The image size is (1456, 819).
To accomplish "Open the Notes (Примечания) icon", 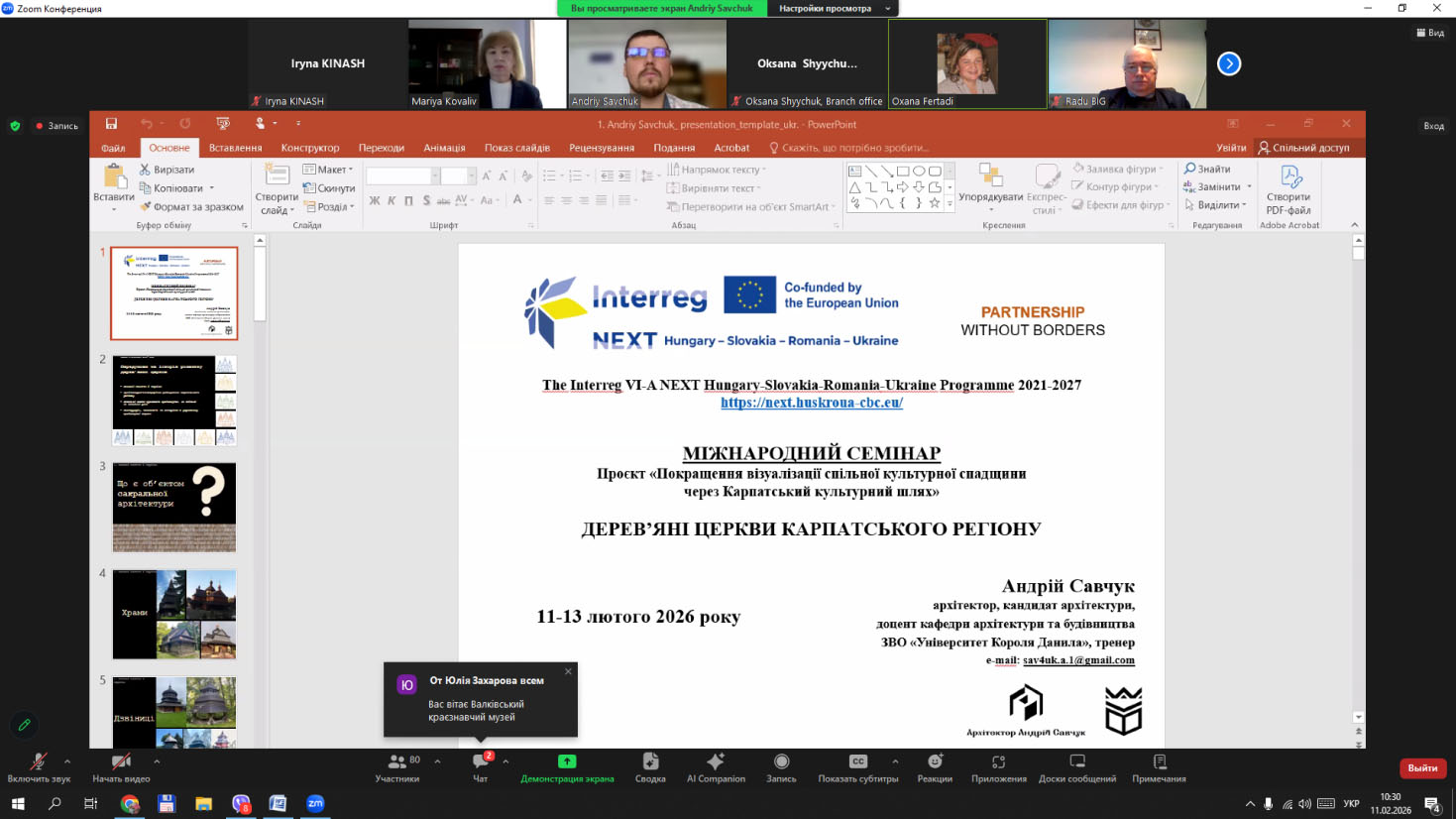I will tap(1159, 765).
